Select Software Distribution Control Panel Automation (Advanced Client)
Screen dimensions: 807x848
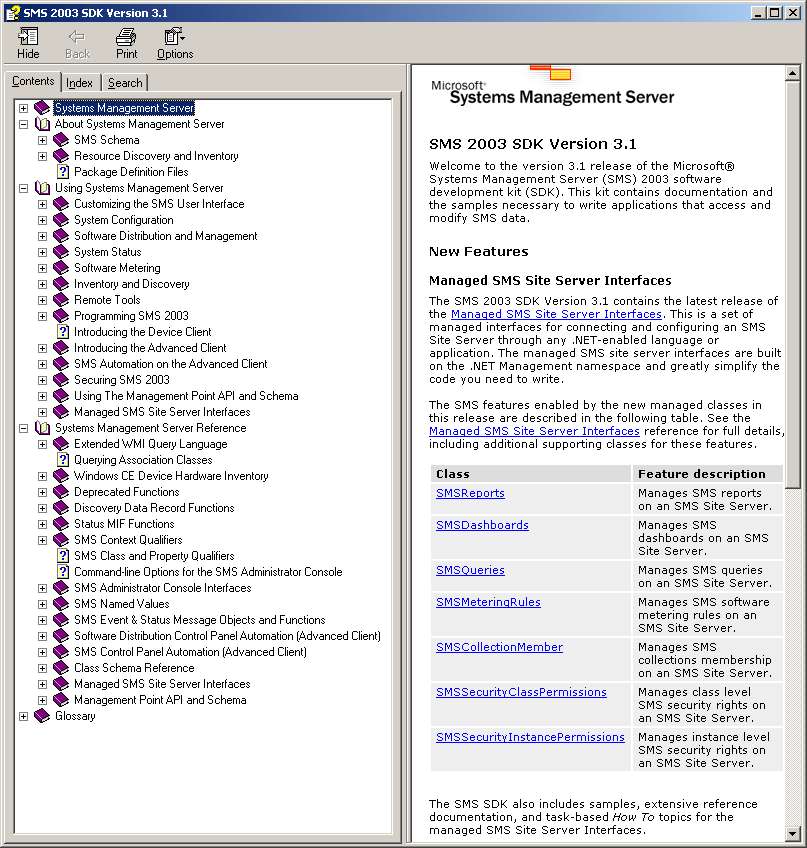point(227,636)
